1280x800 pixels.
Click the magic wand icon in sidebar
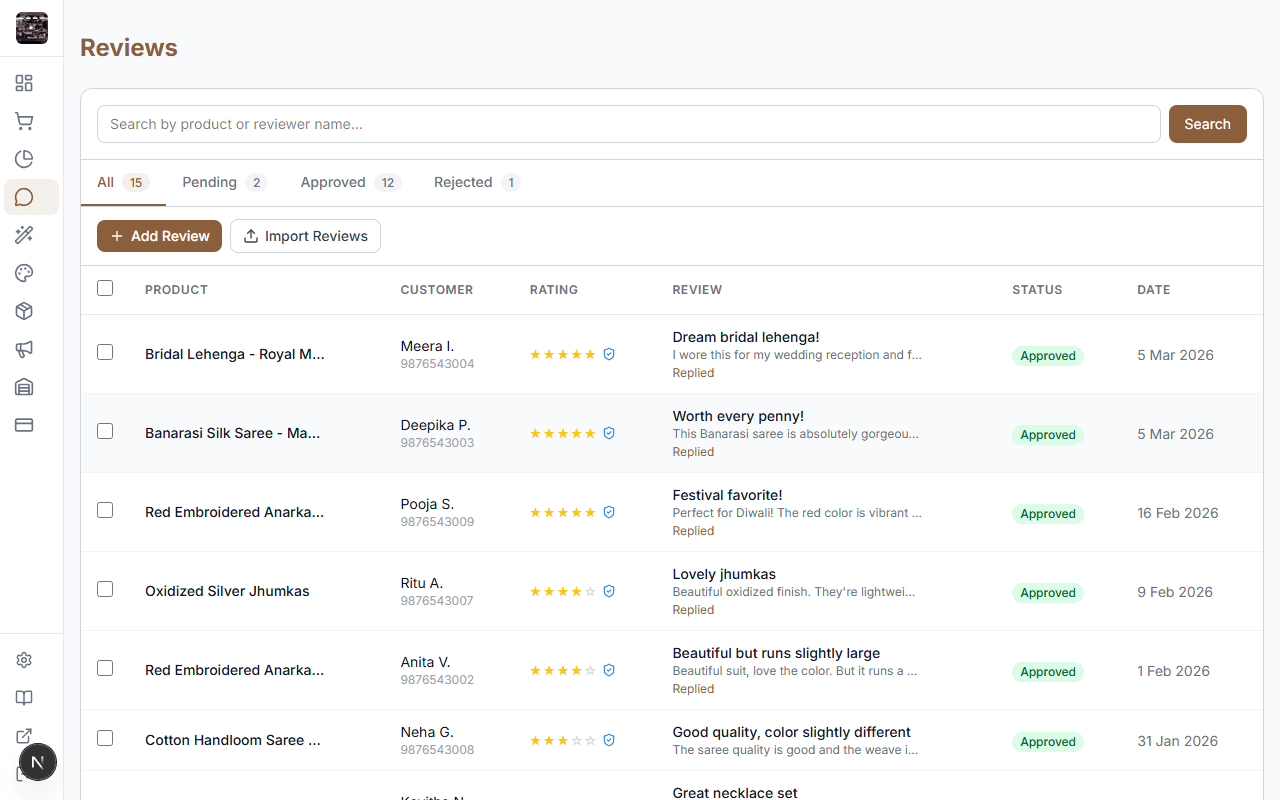[24, 235]
